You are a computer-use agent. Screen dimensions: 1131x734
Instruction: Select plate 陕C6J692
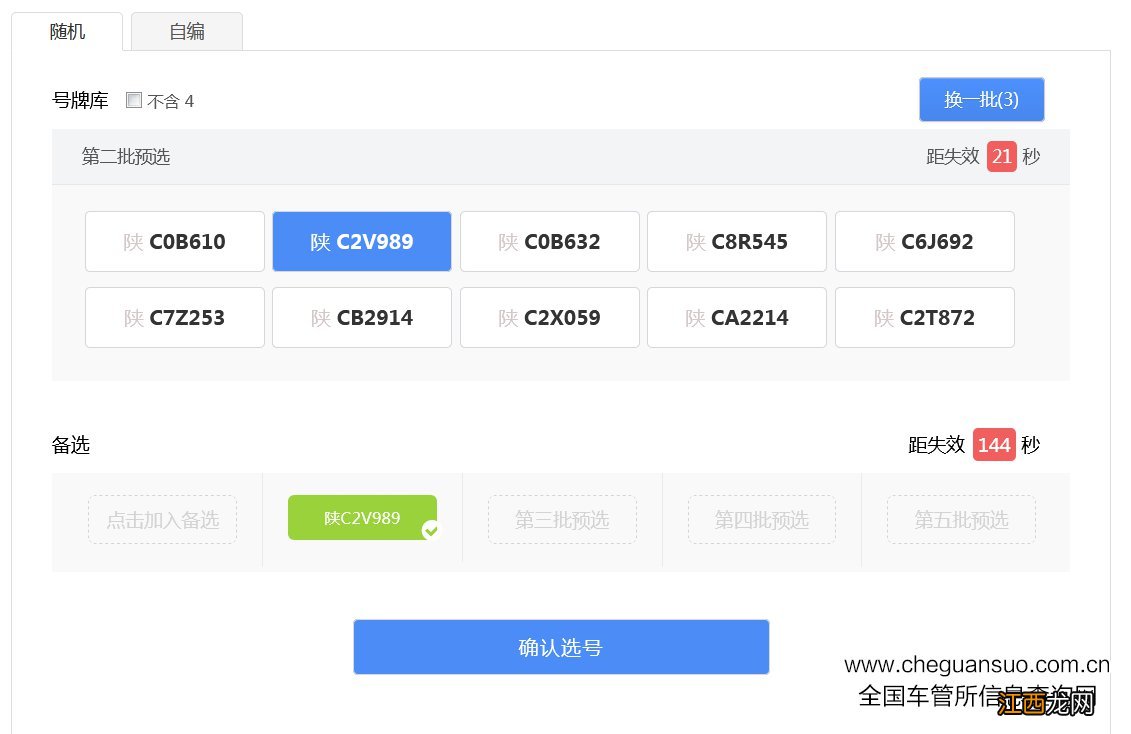[x=924, y=241]
